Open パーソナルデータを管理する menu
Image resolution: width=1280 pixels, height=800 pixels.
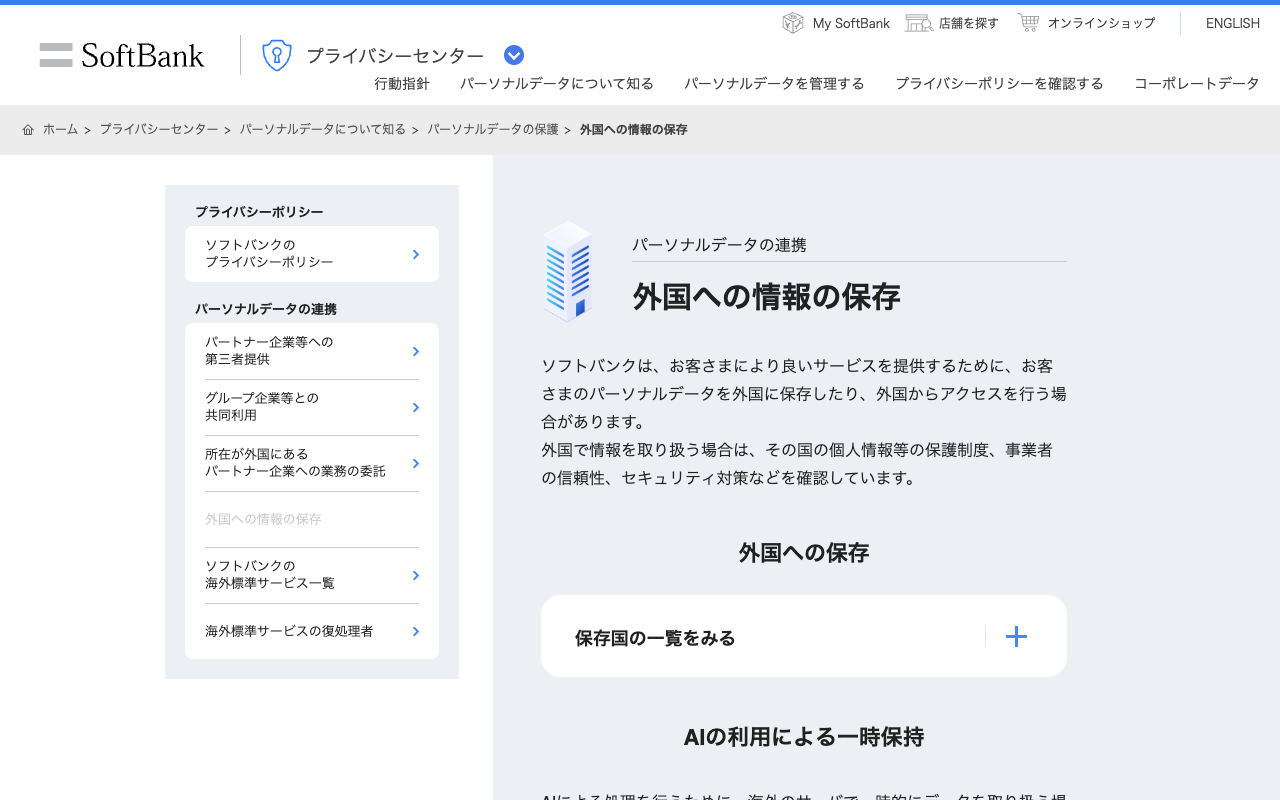(x=774, y=84)
